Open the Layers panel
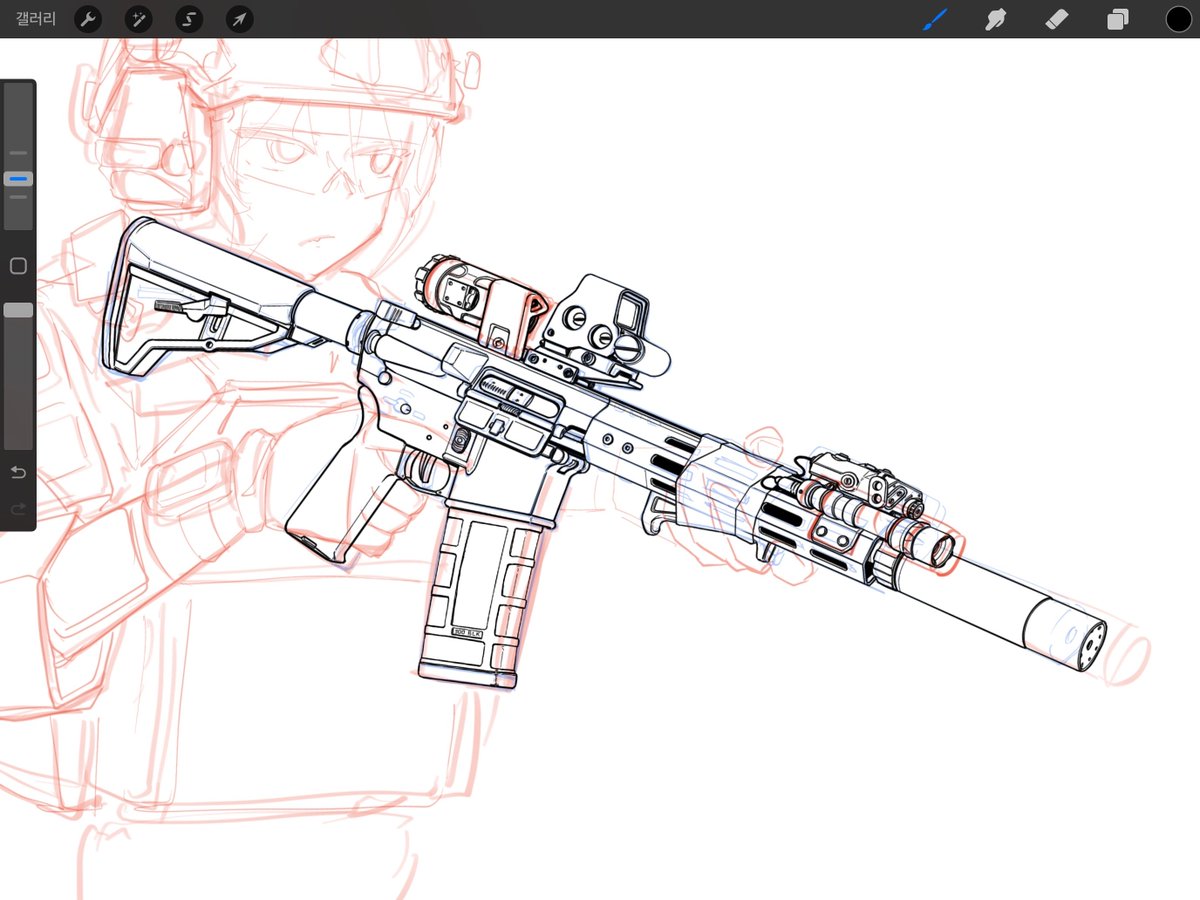Viewport: 1200px width, 900px height. click(x=1117, y=19)
